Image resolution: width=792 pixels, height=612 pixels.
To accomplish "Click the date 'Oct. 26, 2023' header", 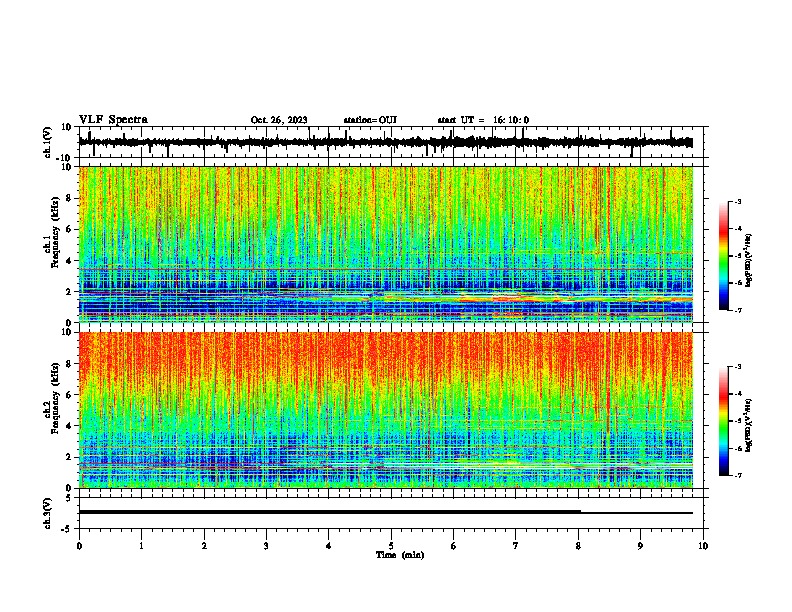I will coord(279,120).
